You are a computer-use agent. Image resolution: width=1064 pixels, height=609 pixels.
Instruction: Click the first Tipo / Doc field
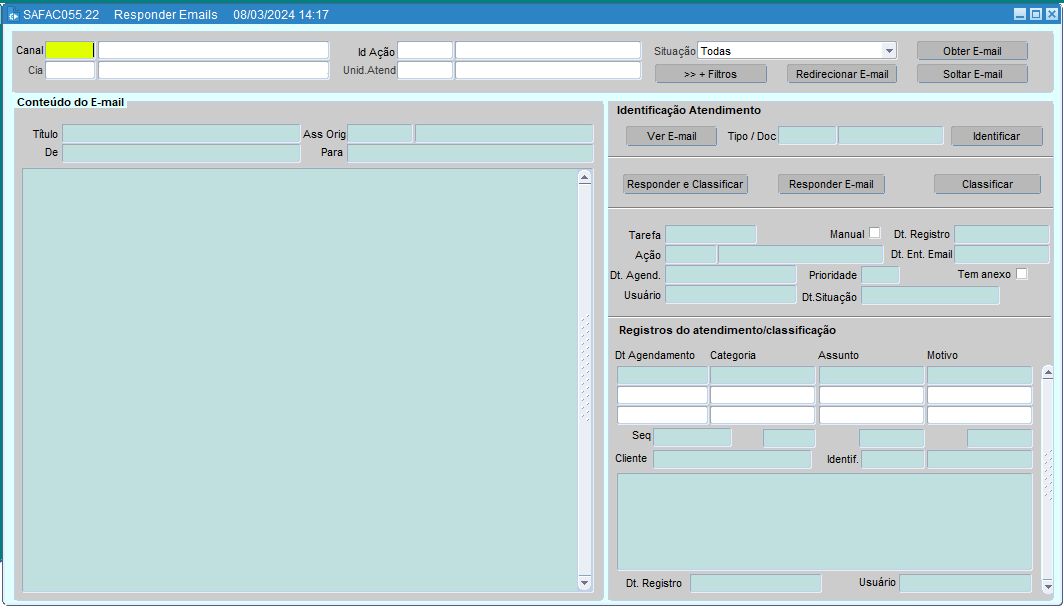point(807,136)
